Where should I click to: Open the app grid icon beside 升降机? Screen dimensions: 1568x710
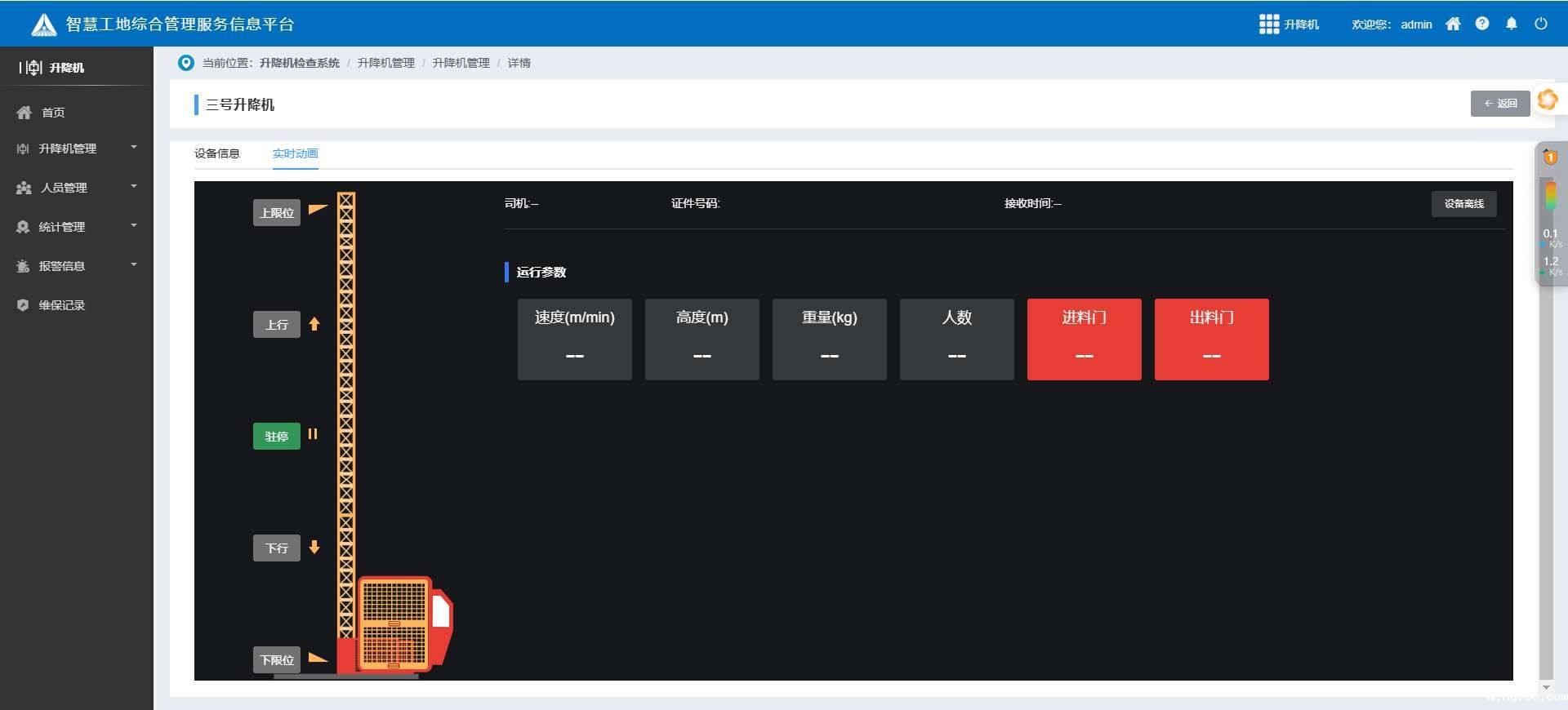click(1268, 24)
